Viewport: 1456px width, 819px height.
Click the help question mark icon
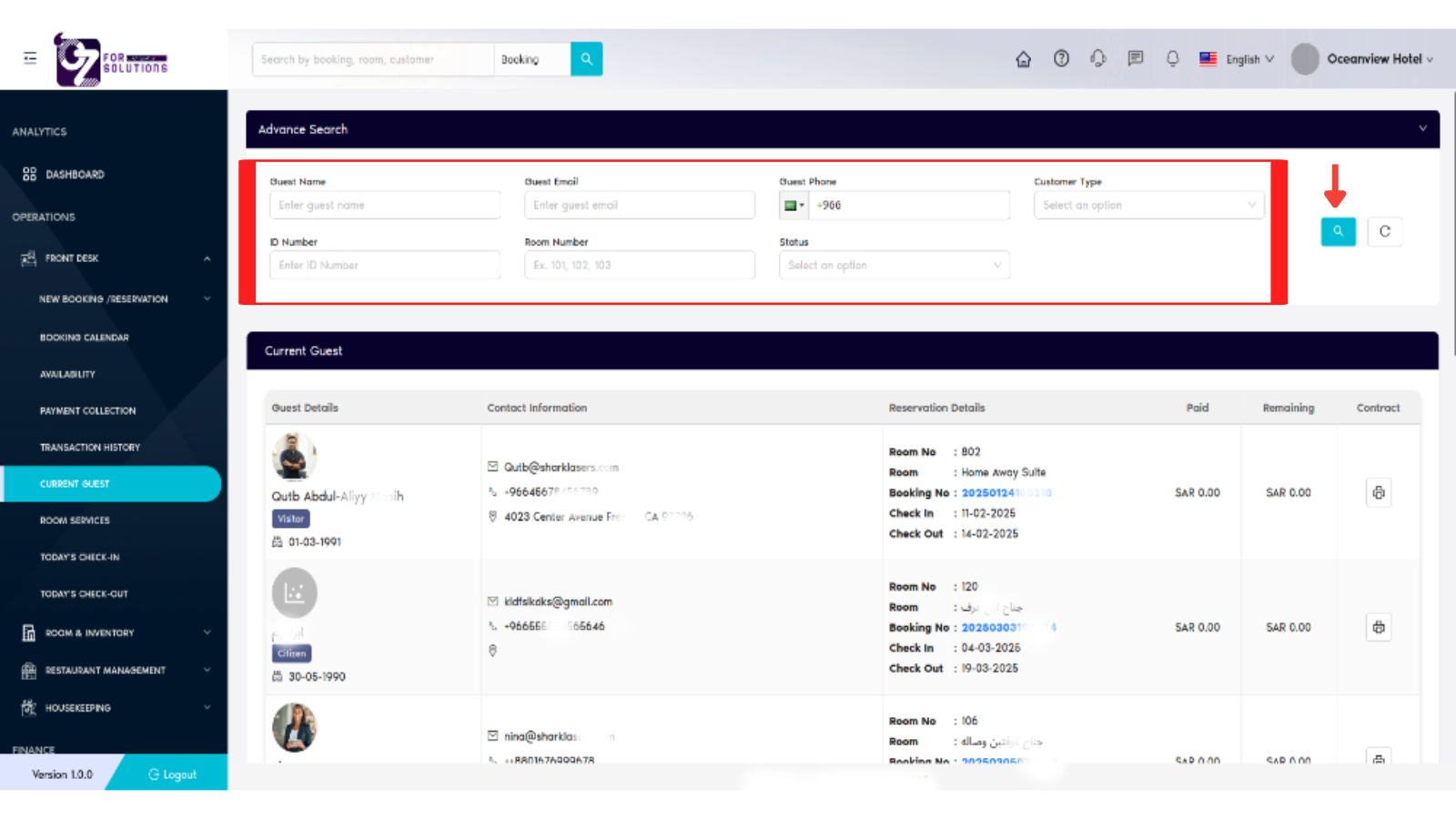point(1061,58)
